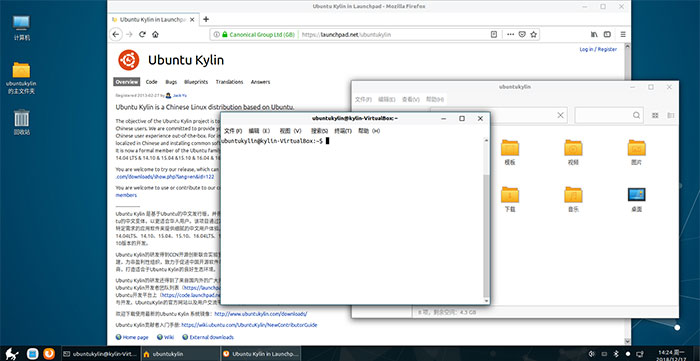
Task: Open the Overview tab on Launchpad
Action: click(127, 82)
